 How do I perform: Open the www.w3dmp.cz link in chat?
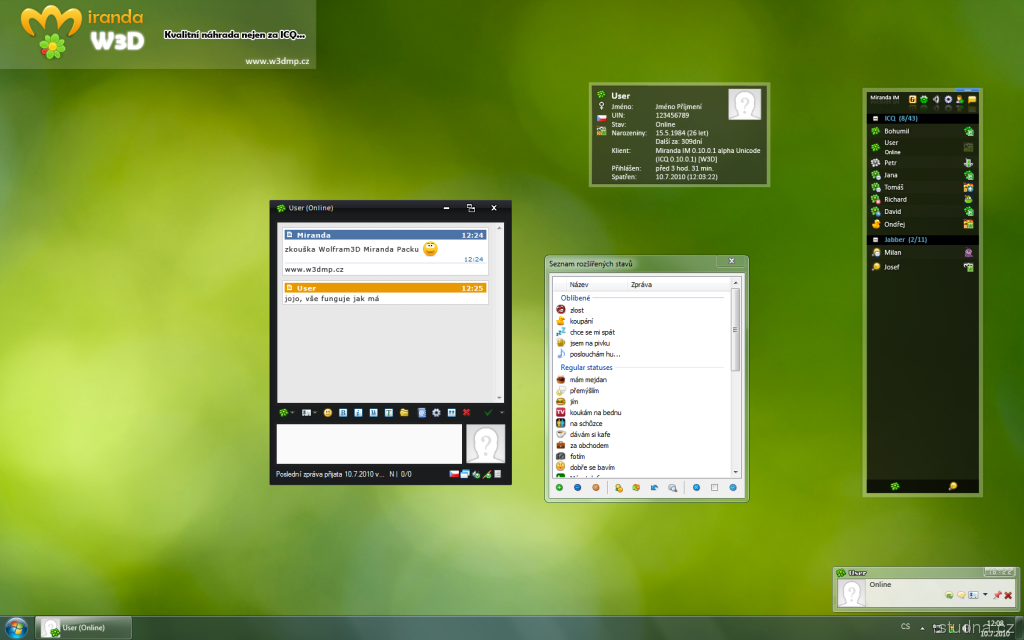tap(315, 269)
